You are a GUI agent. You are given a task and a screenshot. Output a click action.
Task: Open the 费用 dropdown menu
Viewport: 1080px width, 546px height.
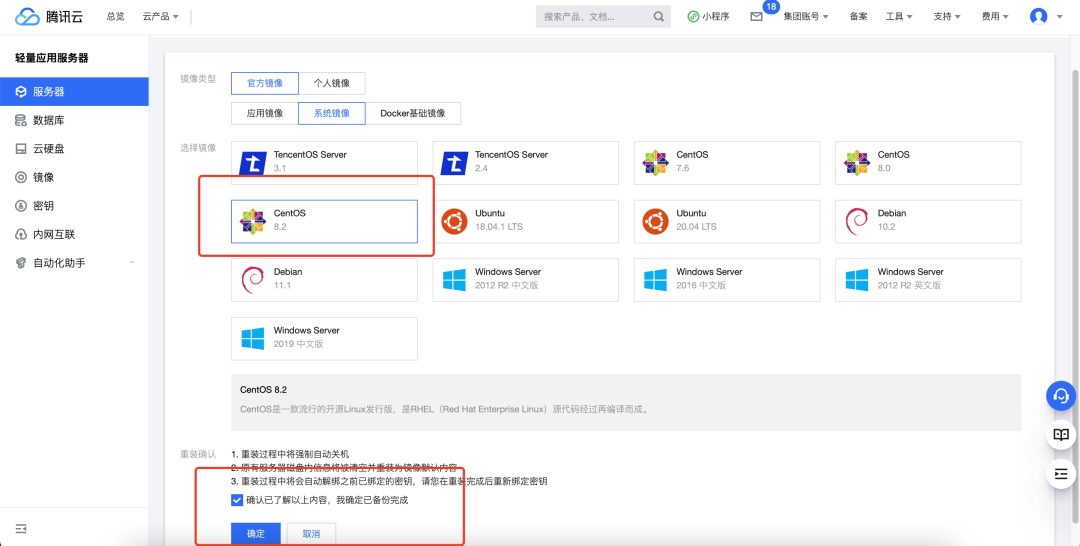(995, 17)
